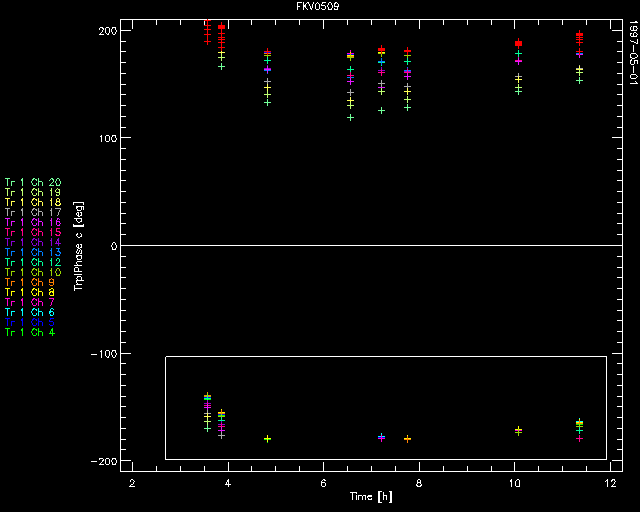The image size is (640, 512).
Task: Click legend entry Tr 1 Ch 15
Action: 32,232
